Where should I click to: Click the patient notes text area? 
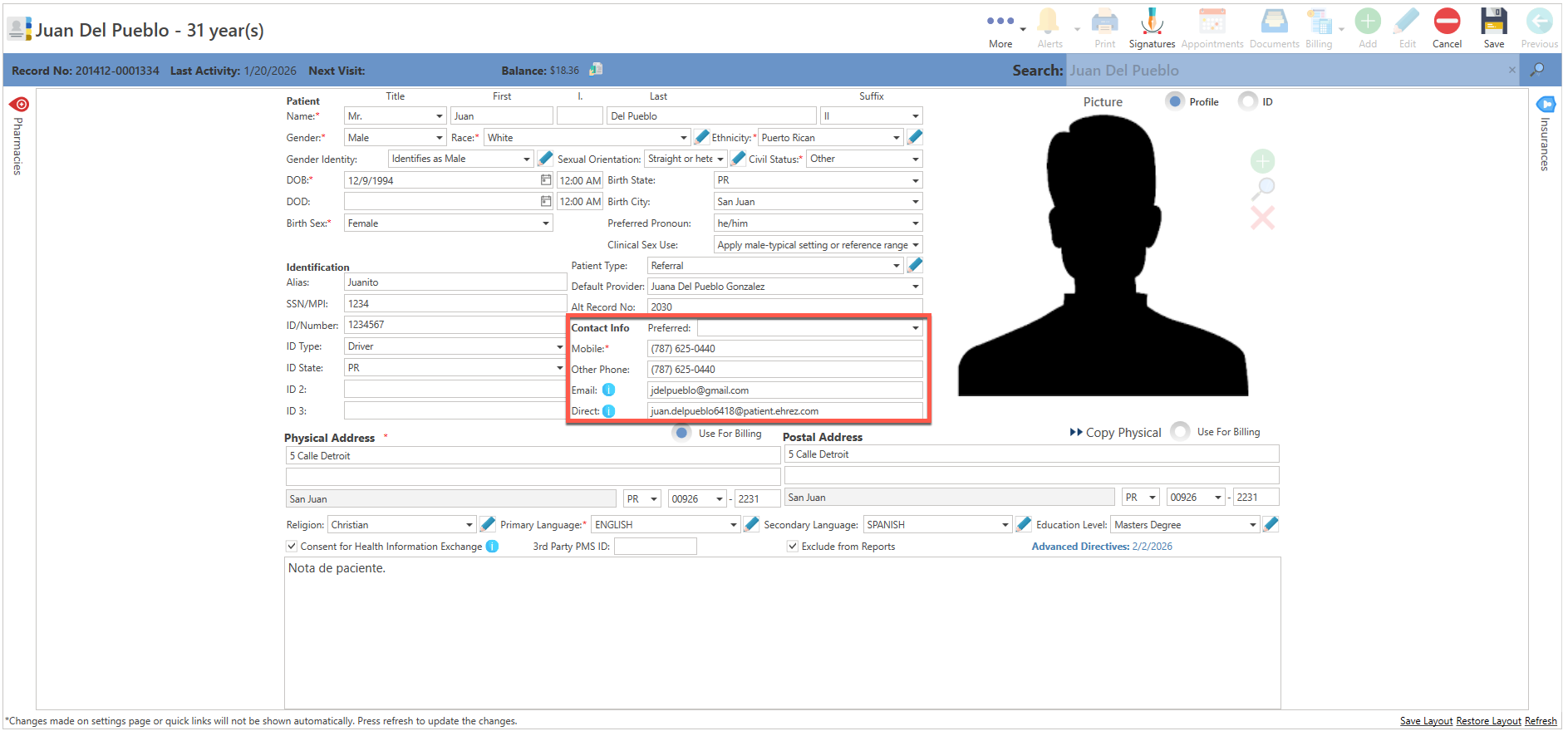pos(782,633)
